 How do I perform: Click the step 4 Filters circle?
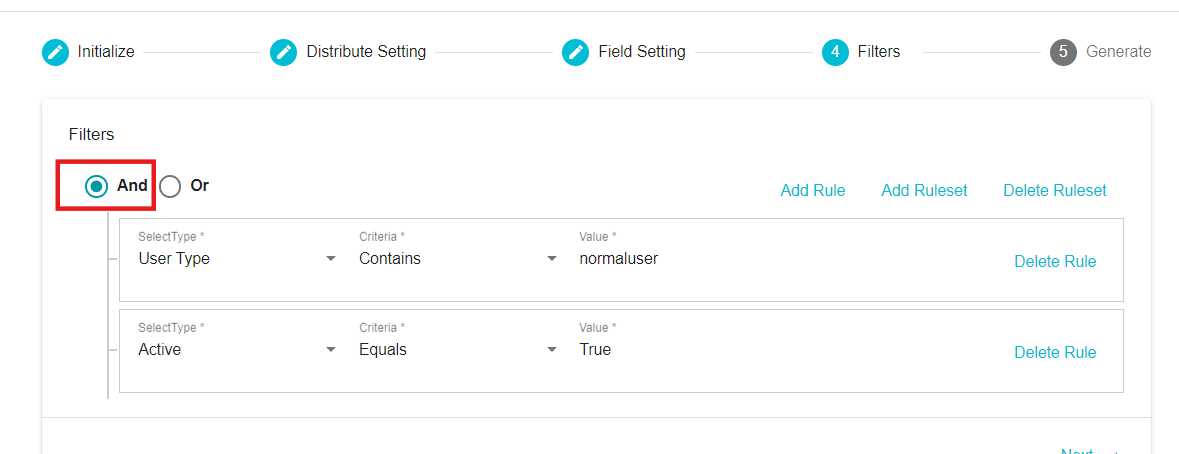[835, 52]
